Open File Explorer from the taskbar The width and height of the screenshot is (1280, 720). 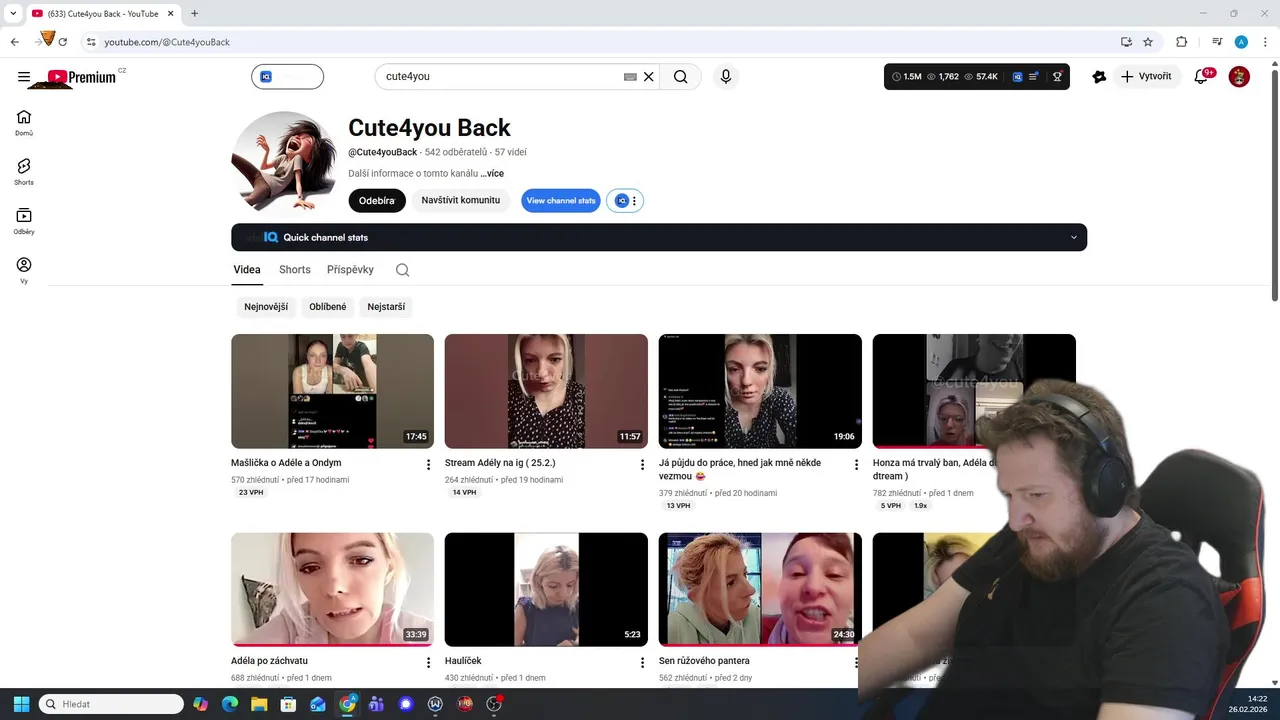click(258, 704)
